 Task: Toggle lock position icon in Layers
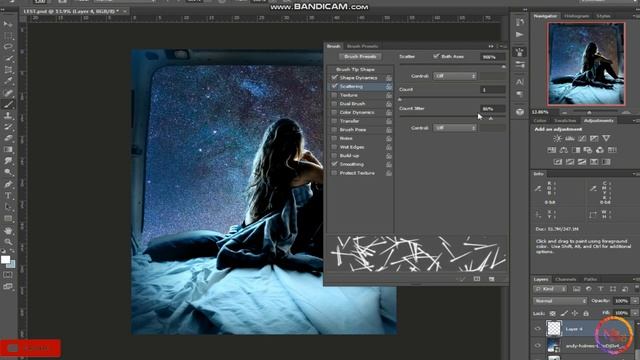(575, 313)
